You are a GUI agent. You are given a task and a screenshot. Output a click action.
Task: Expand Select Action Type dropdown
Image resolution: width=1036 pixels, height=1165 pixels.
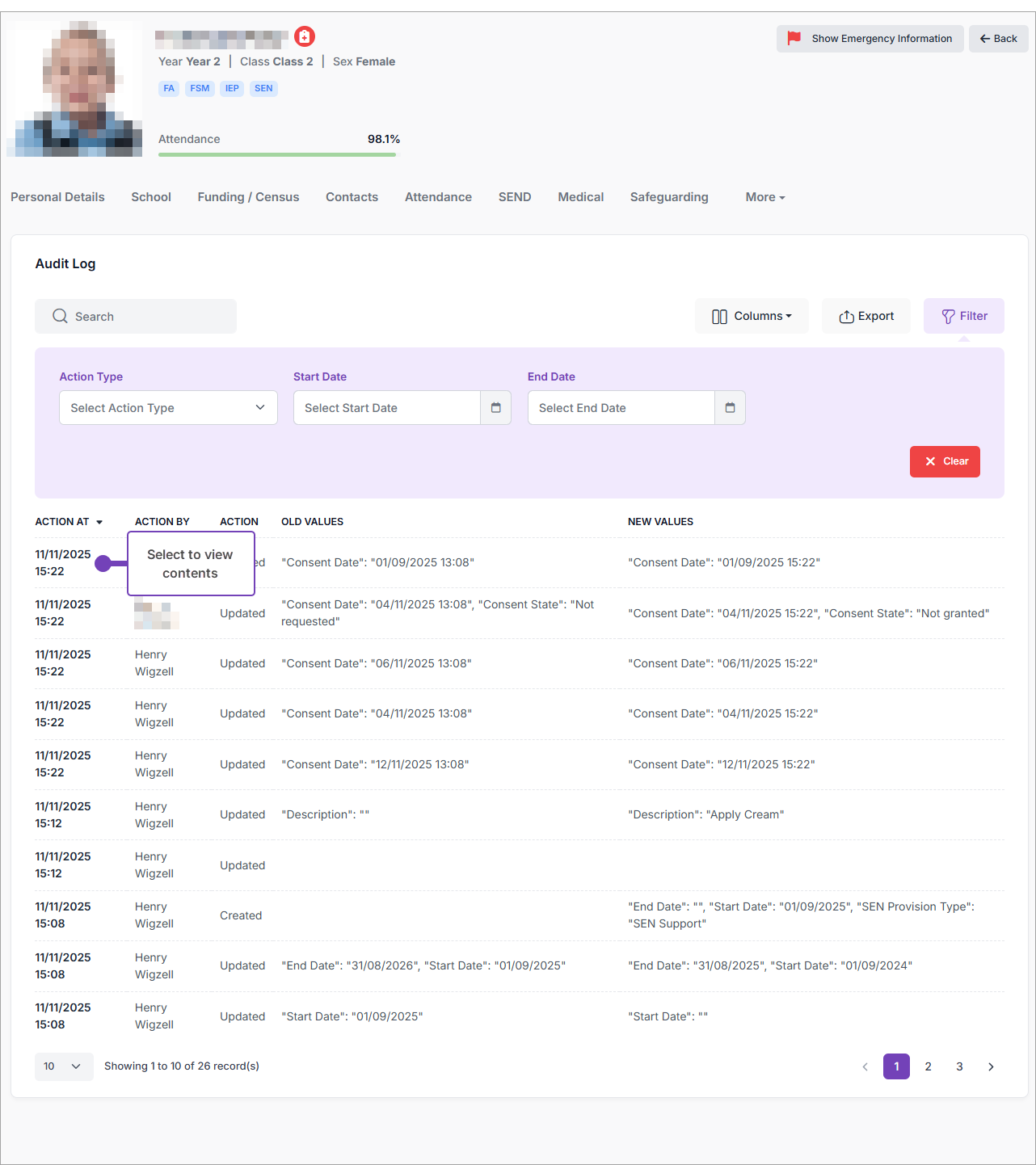pos(168,408)
